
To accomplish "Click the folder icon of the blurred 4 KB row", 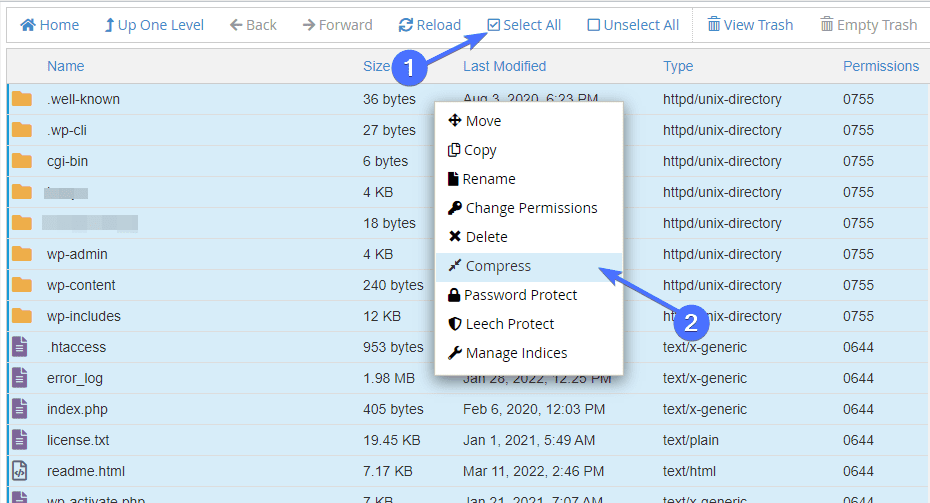I will coord(22,192).
